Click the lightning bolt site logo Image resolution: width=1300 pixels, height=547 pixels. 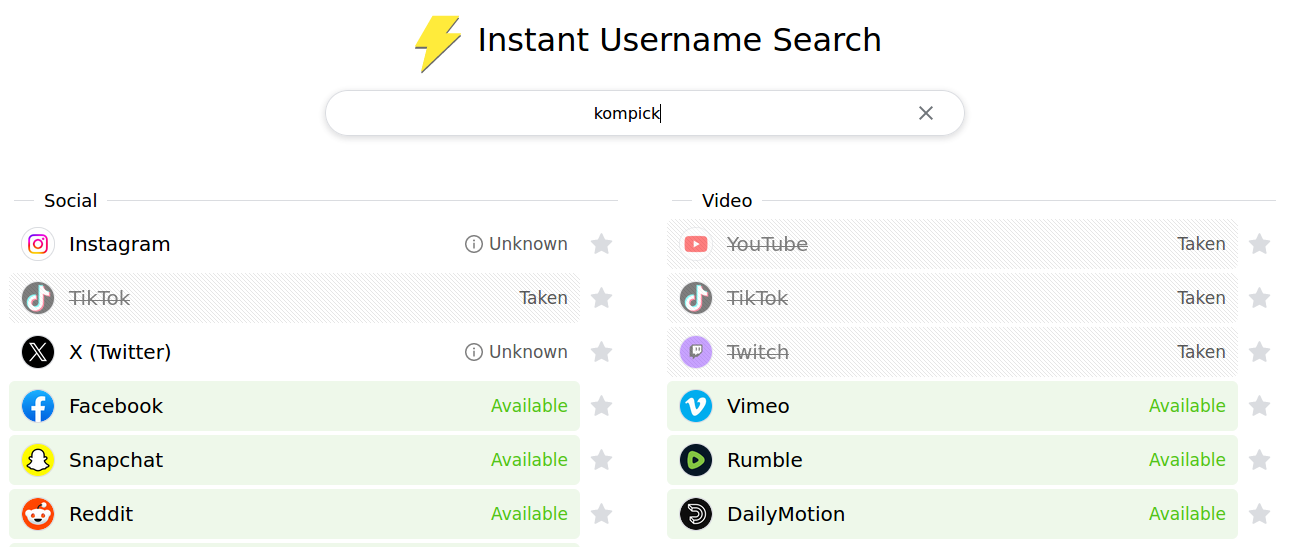coord(438,44)
